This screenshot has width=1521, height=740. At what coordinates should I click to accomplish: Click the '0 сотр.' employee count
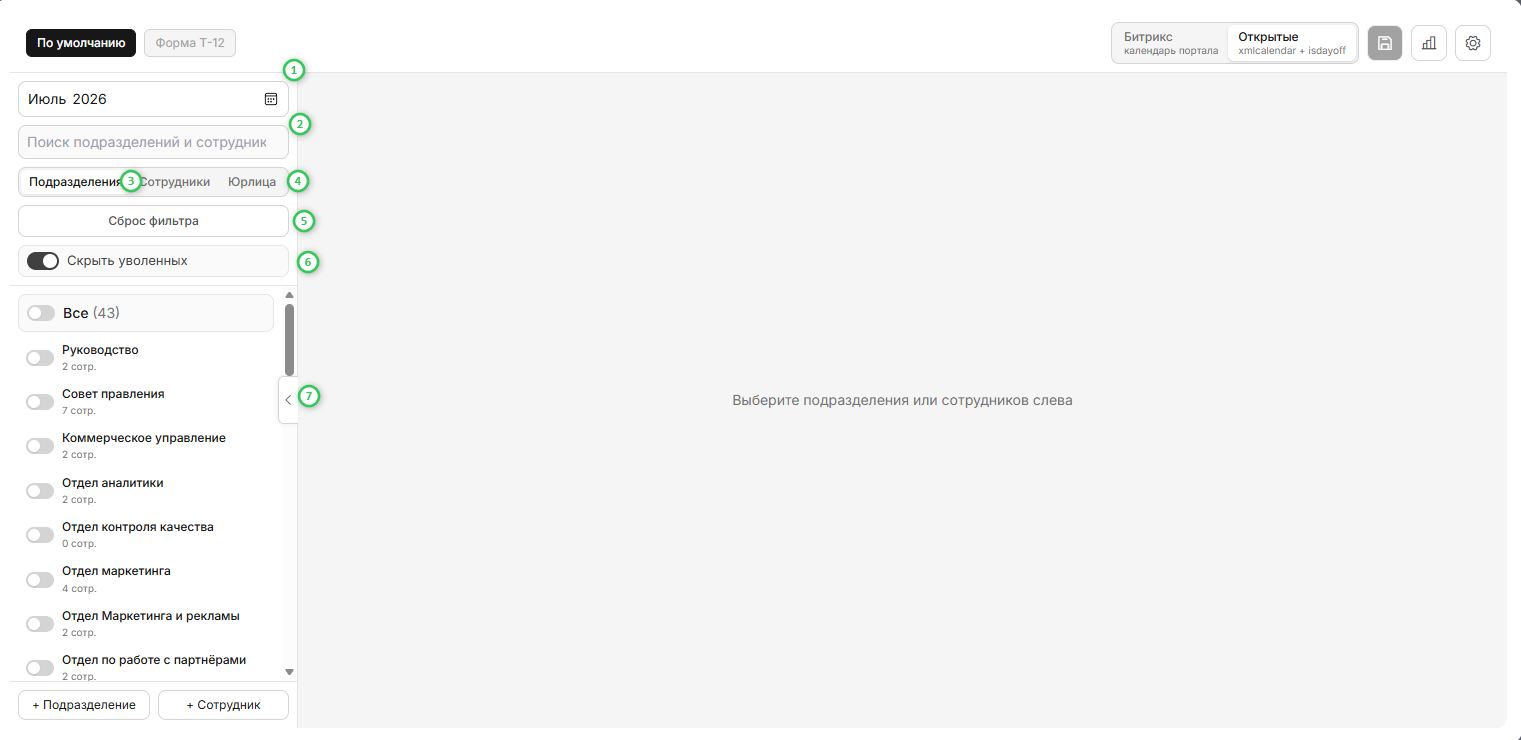[79, 544]
